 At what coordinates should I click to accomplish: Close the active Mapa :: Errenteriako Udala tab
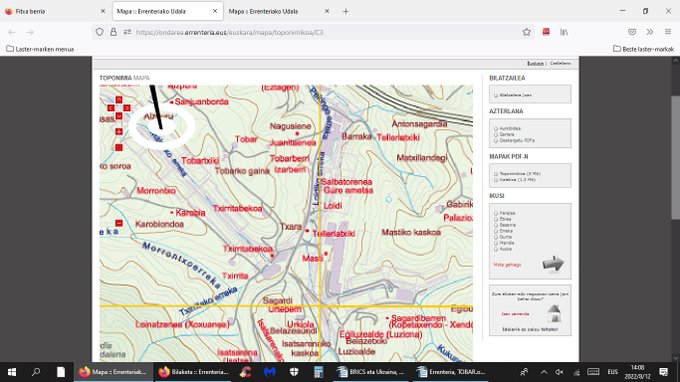[215, 11]
